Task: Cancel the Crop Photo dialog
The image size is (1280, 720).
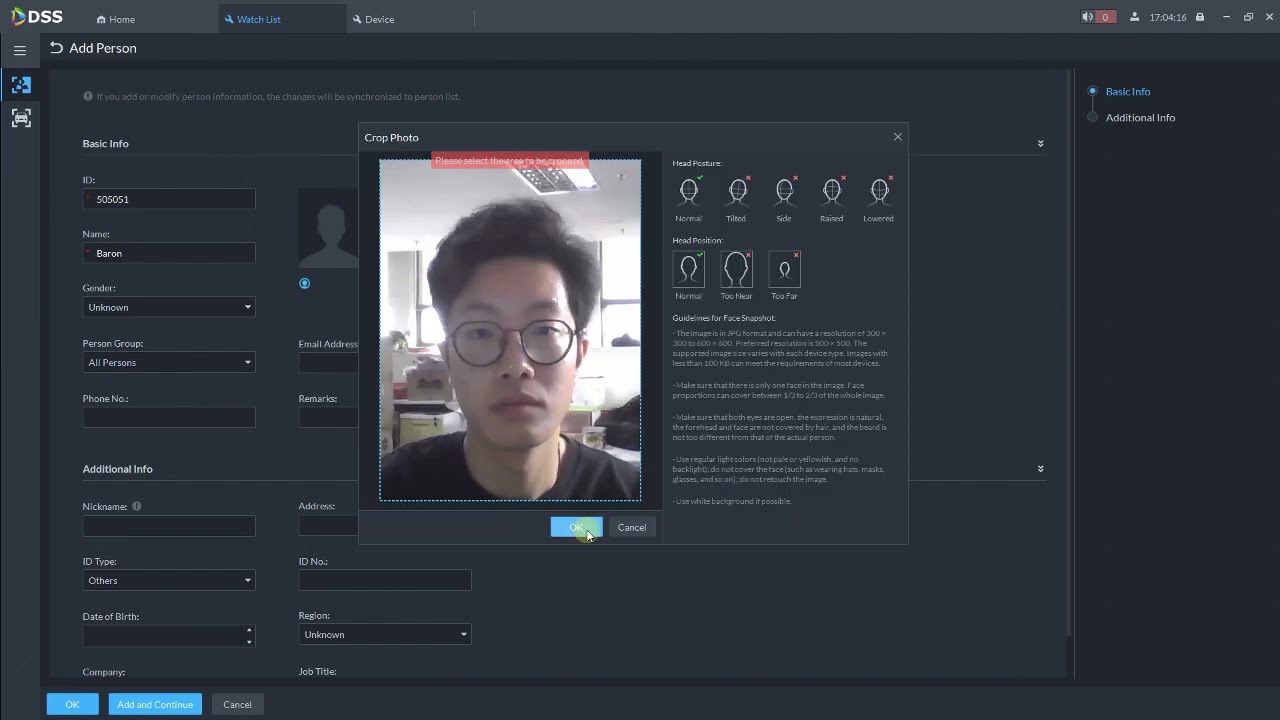Action: 632,527
